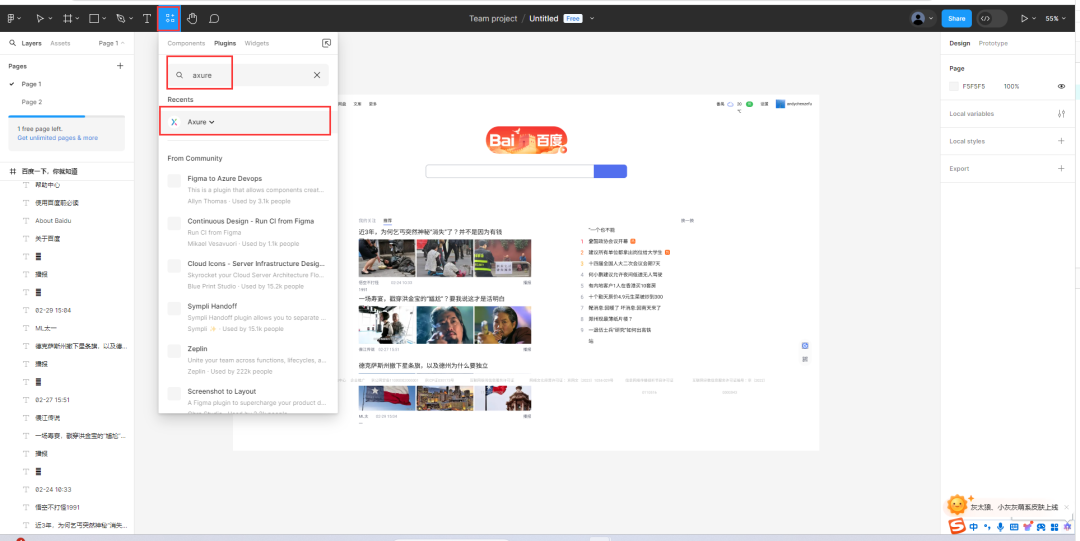Select the Comment tool

[214, 19]
